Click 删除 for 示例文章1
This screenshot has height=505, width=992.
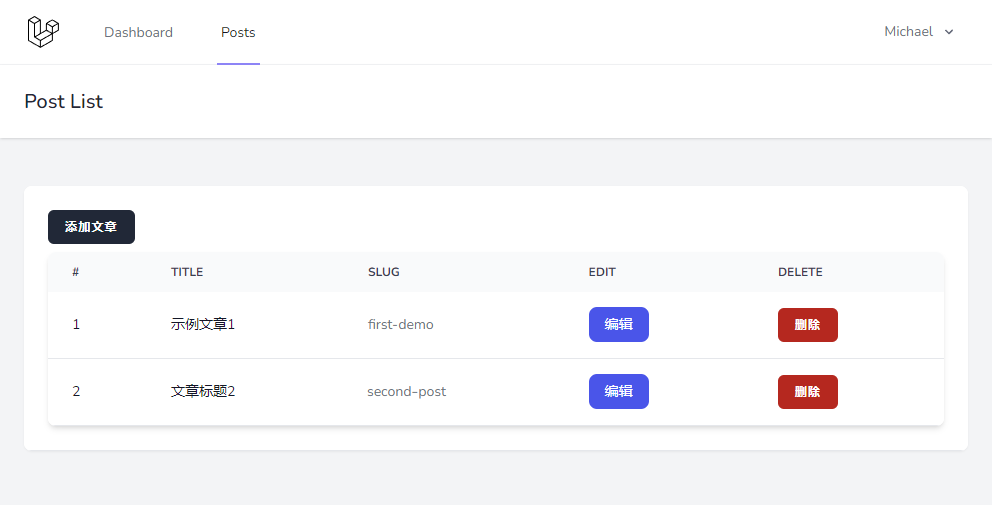click(807, 325)
